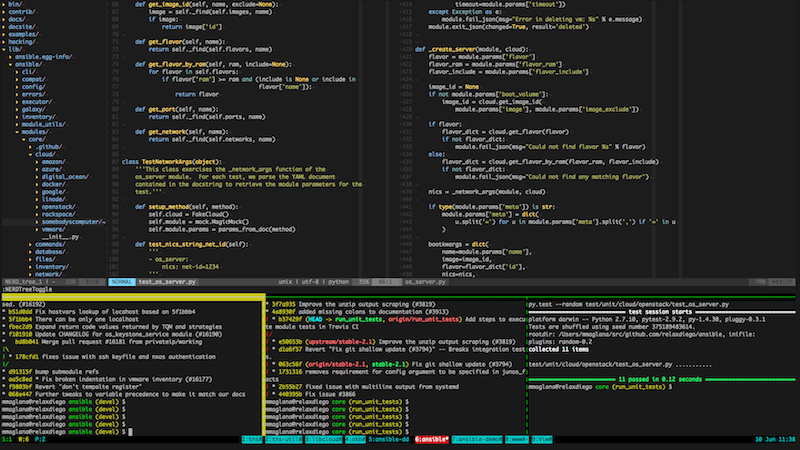Screen dimensions: 800x450
Task: Expand the amazon folder arrow
Action: 37,162
